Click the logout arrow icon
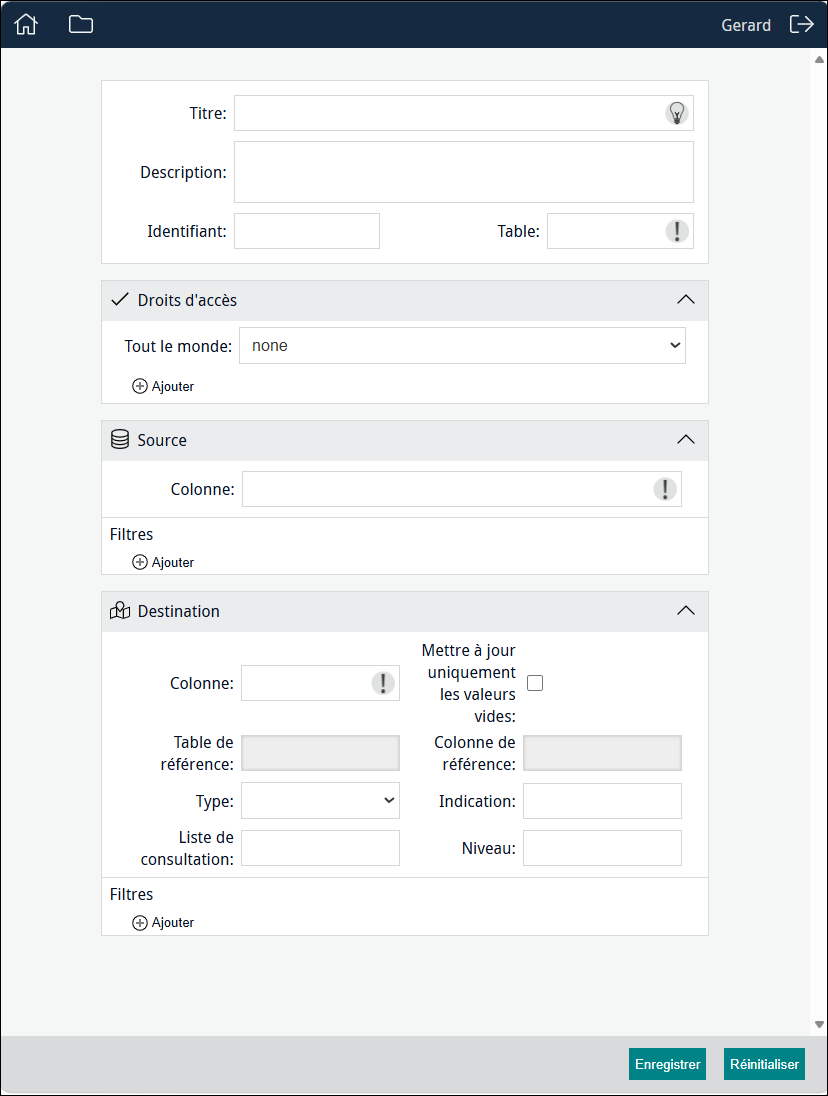 coord(801,24)
